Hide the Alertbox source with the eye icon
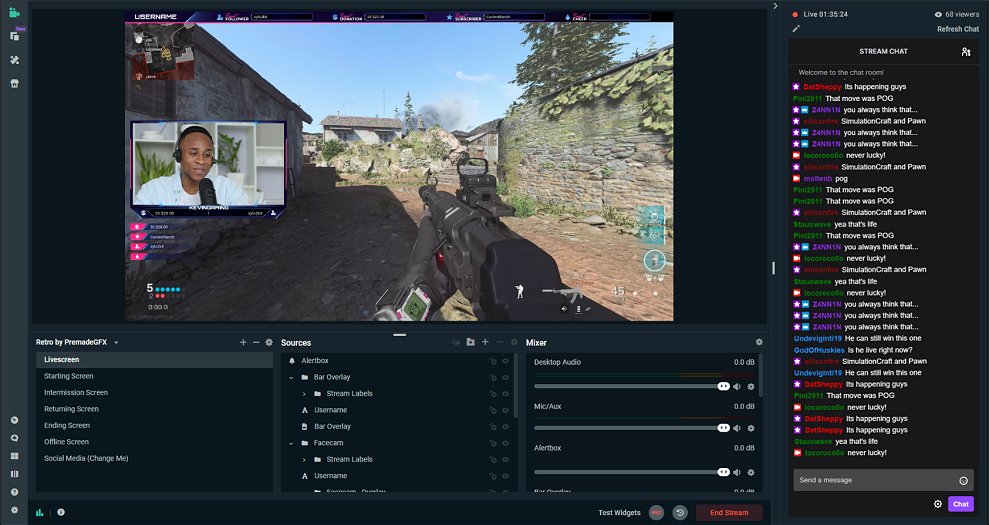 pyautogui.click(x=505, y=361)
